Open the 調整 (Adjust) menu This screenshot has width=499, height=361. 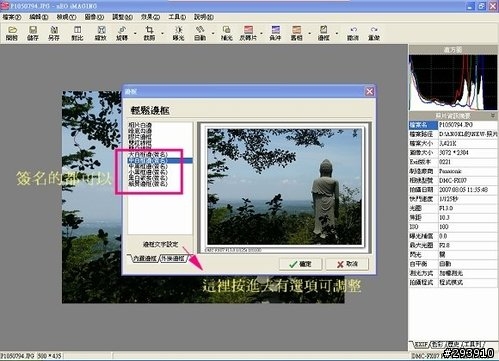click(x=122, y=17)
